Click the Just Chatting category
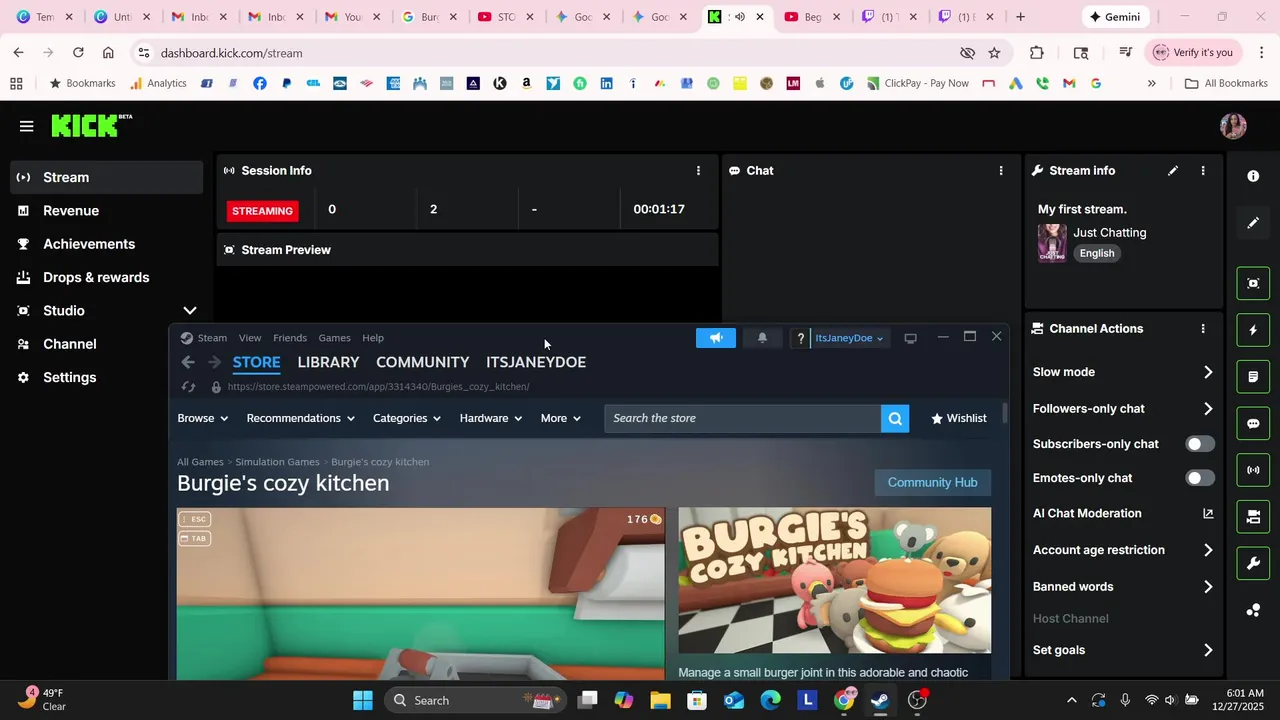 tap(1110, 233)
